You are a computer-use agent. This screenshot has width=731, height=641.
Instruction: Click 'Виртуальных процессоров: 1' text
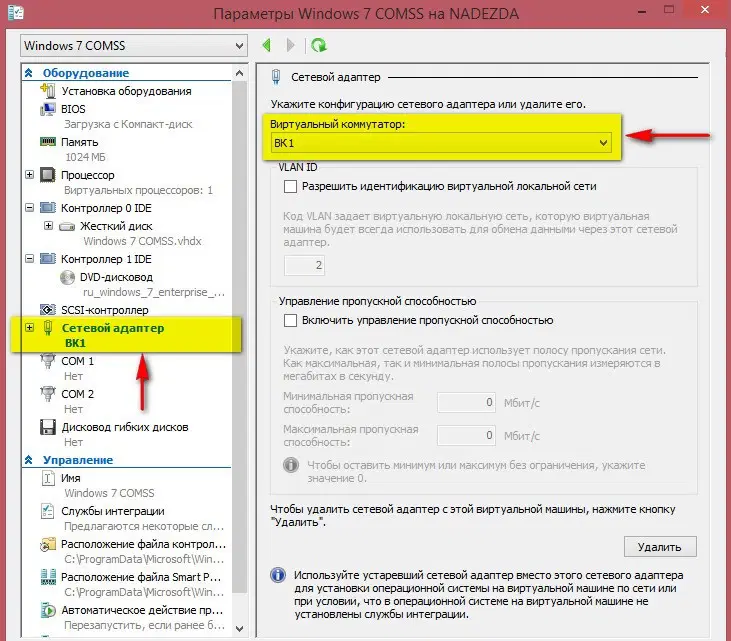click(138, 190)
